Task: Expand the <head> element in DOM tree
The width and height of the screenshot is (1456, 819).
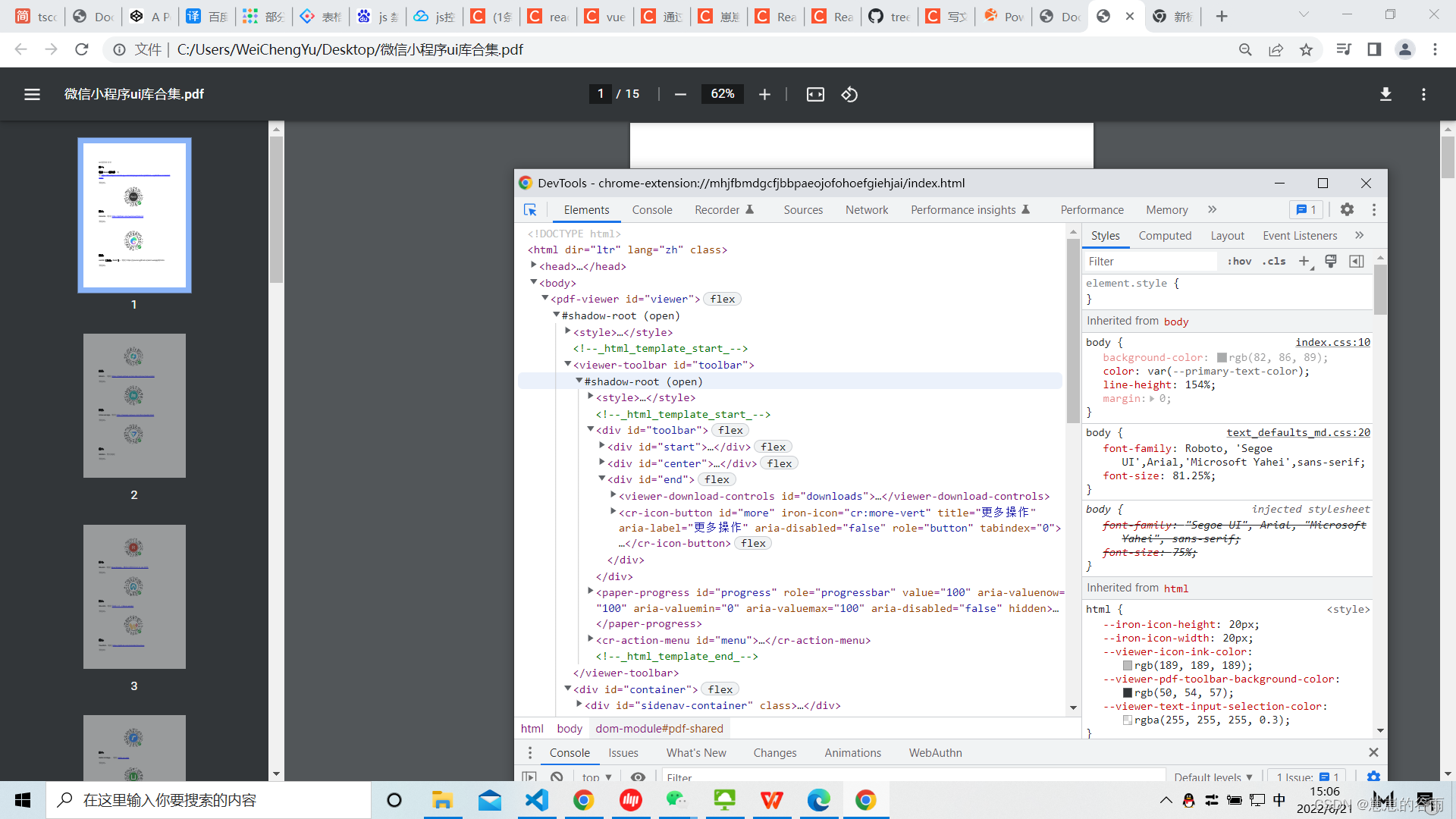Action: click(x=535, y=265)
